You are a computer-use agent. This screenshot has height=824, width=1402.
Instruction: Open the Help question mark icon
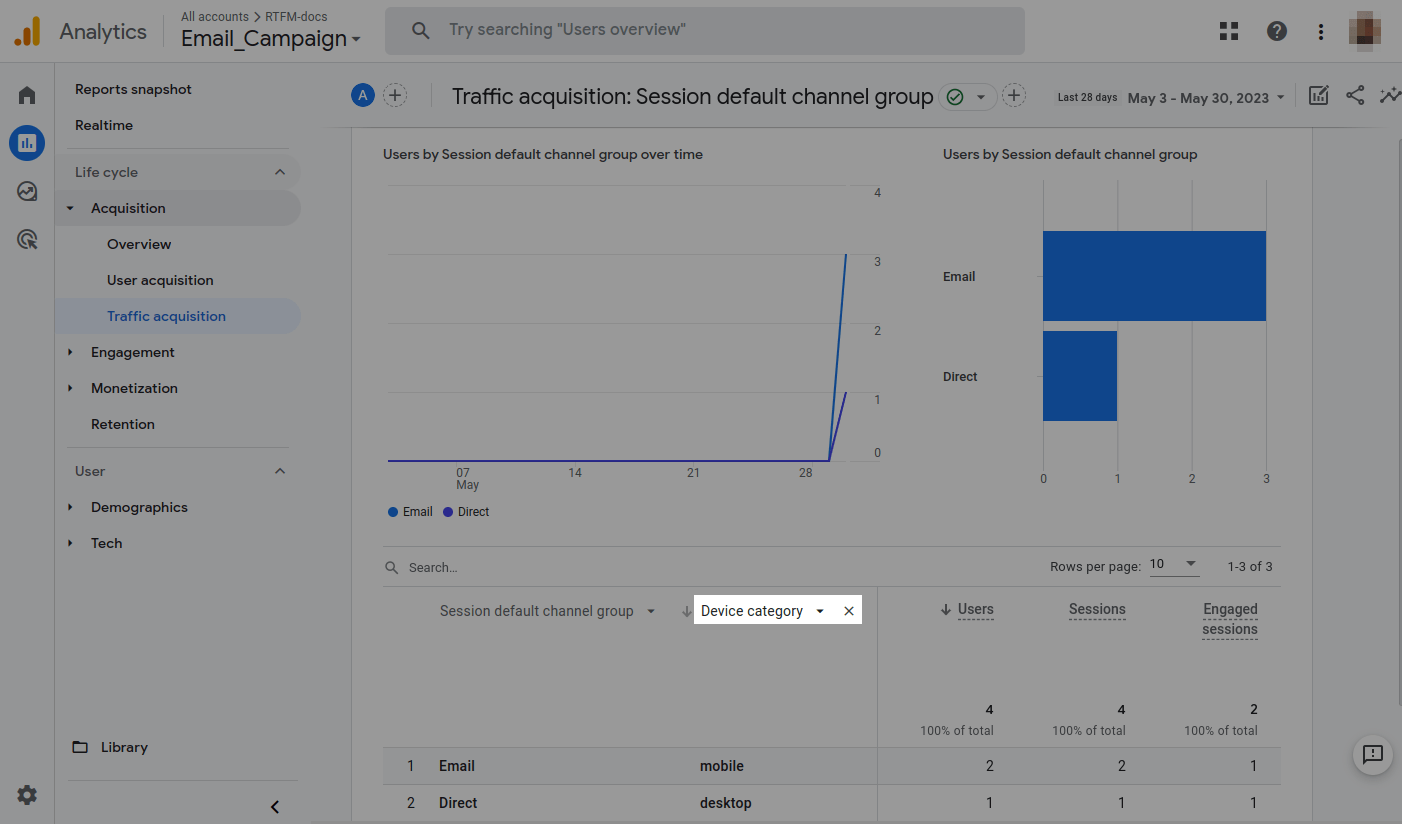point(1277,31)
